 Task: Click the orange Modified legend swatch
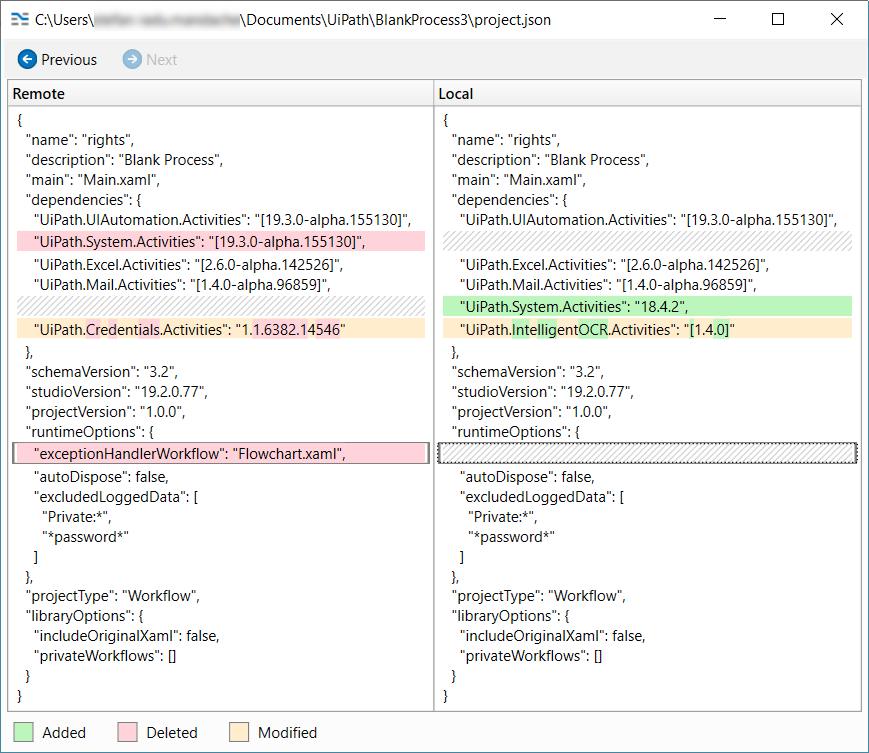click(238, 732)
